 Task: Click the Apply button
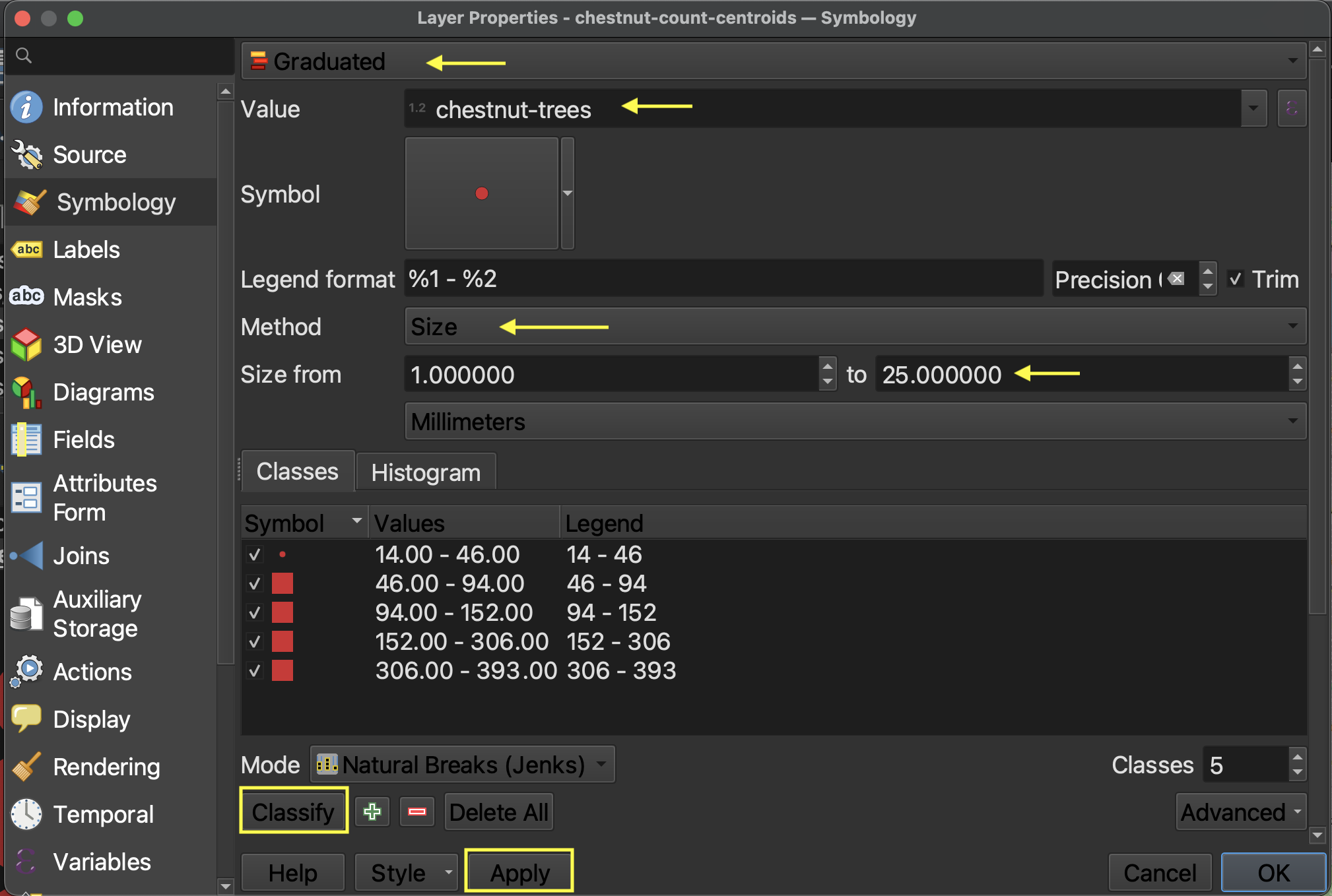(x=519, y=872)
